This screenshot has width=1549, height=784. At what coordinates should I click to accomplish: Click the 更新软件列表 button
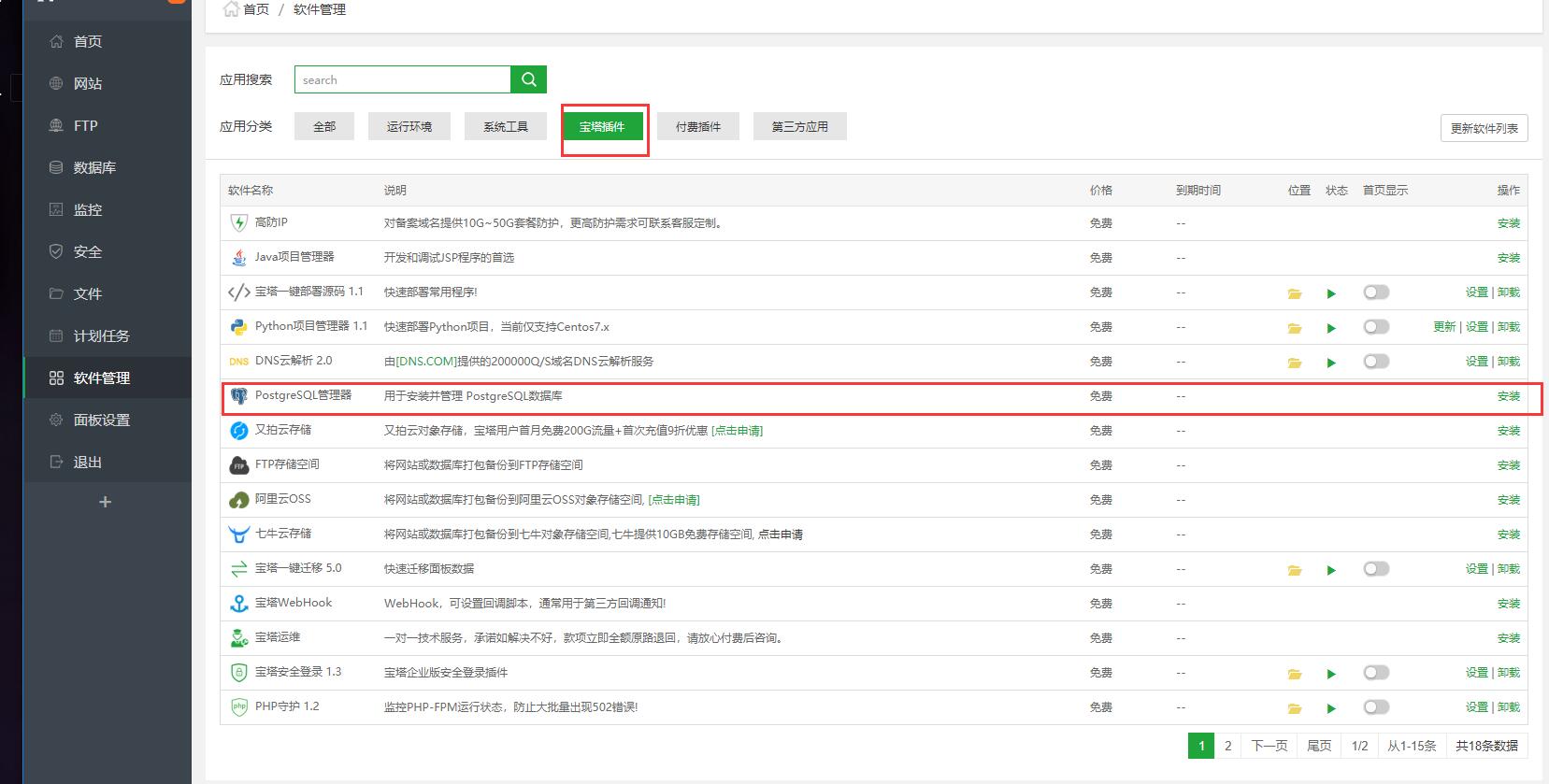pyautogui.click(x=1484, y=128)
